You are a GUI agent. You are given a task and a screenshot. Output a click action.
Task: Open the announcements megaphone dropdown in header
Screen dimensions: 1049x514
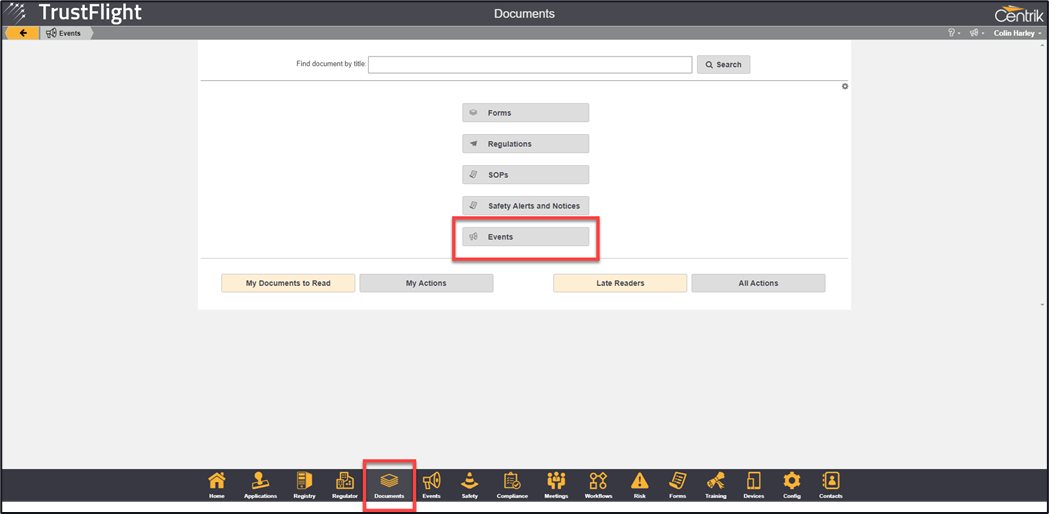[x=977, y=33]
